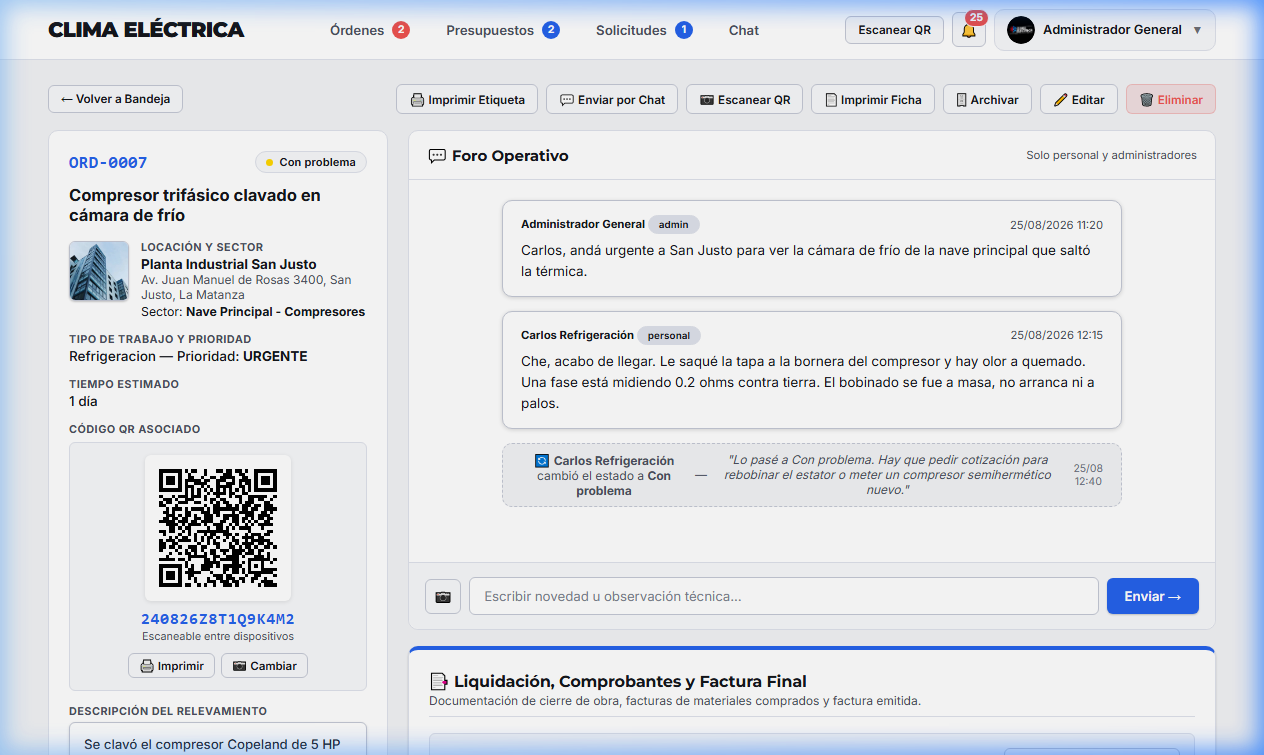This screenshot has height=755, width=1264.
Task: Click the Con problema status badge
Action: pyautogui.click(x=311, y=162)
